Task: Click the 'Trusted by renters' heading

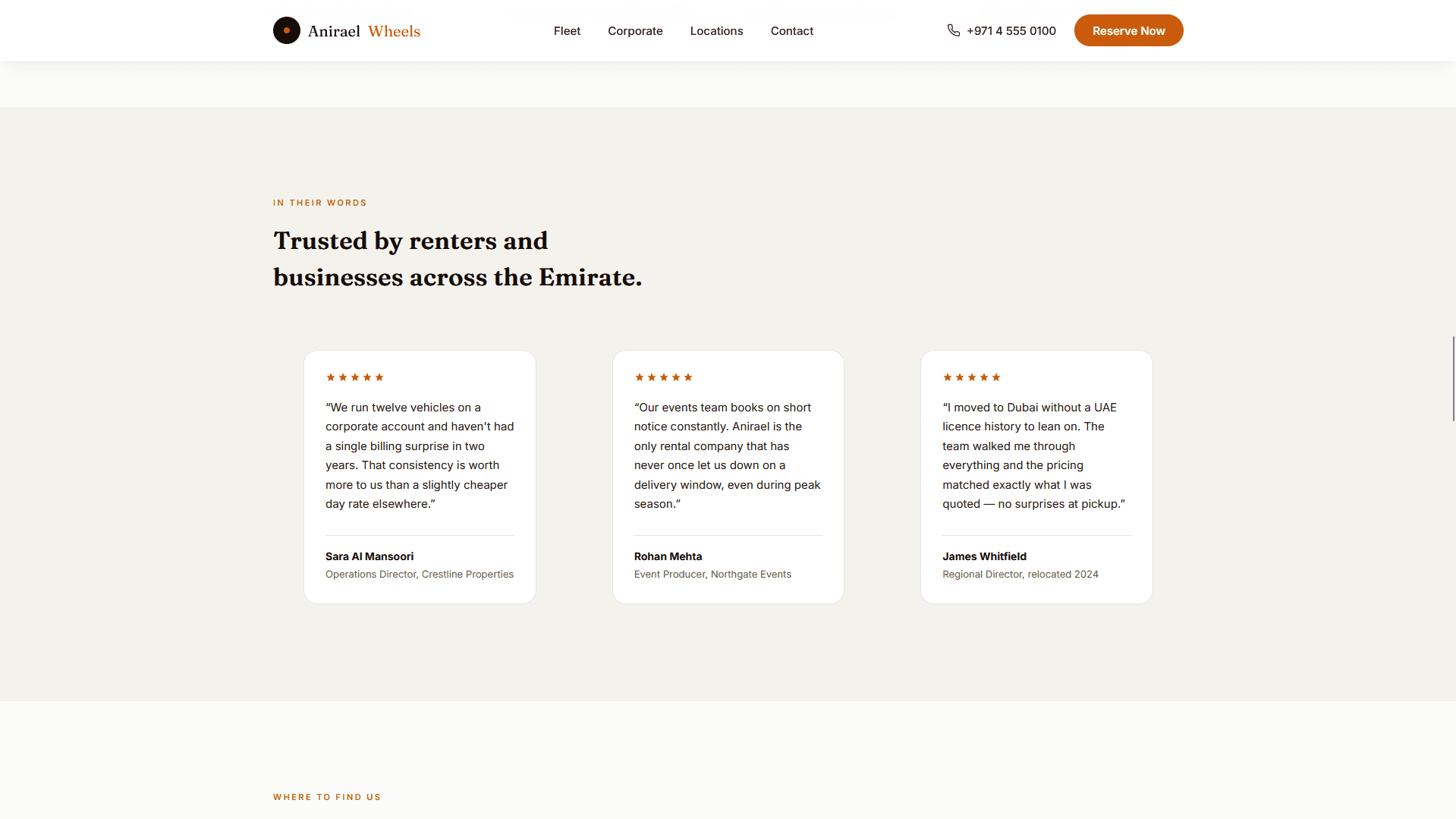Action: point(458,259)
